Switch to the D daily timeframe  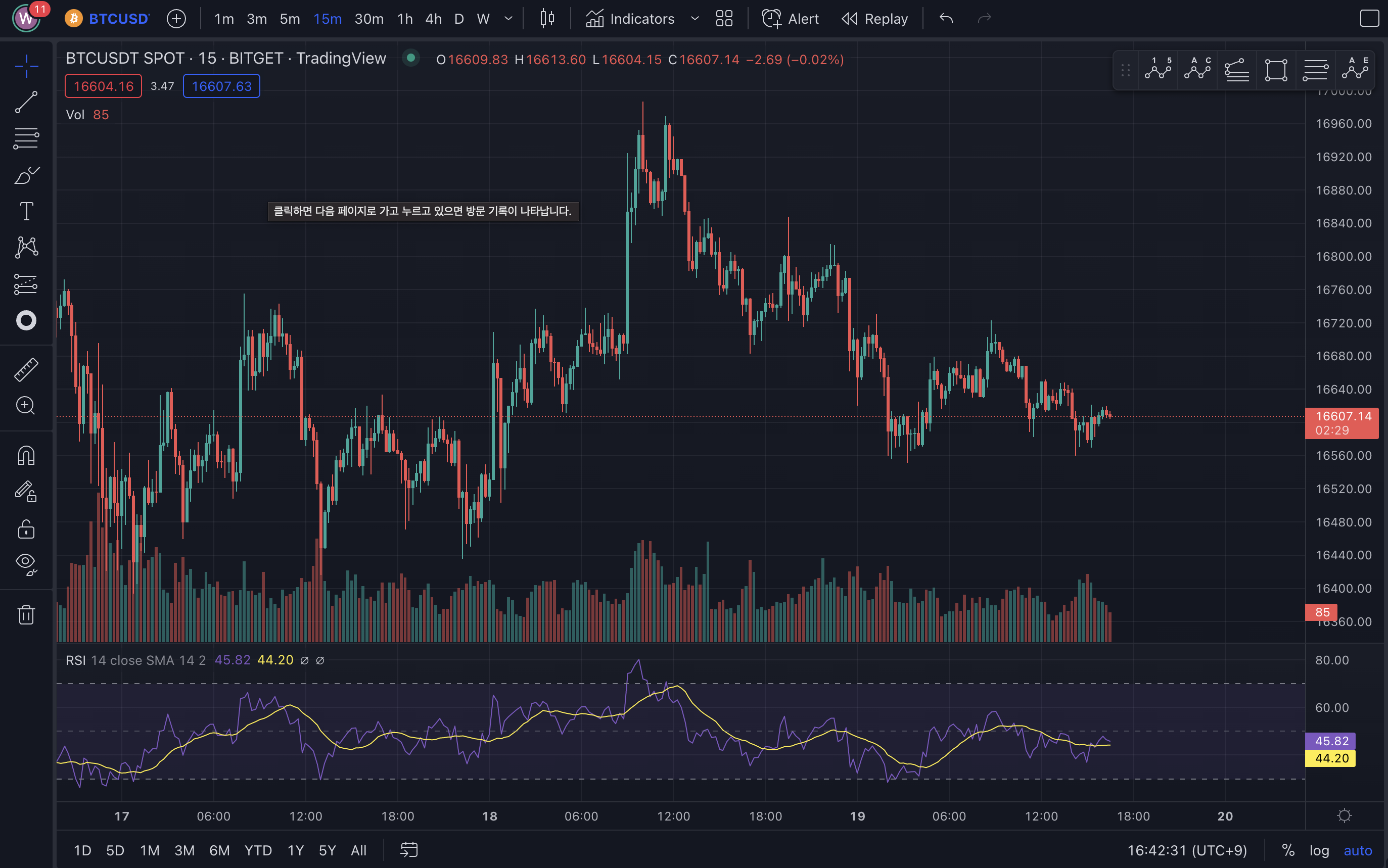(459, 19)
